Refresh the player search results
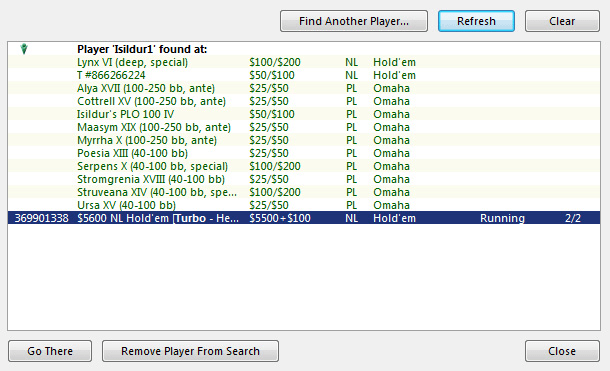This screenshot has height=371, width=610. click(x=476, y=21)
